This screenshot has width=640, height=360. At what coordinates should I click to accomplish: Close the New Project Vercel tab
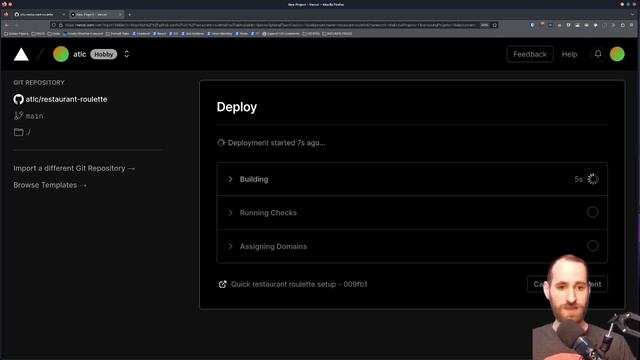click(120, 14)
